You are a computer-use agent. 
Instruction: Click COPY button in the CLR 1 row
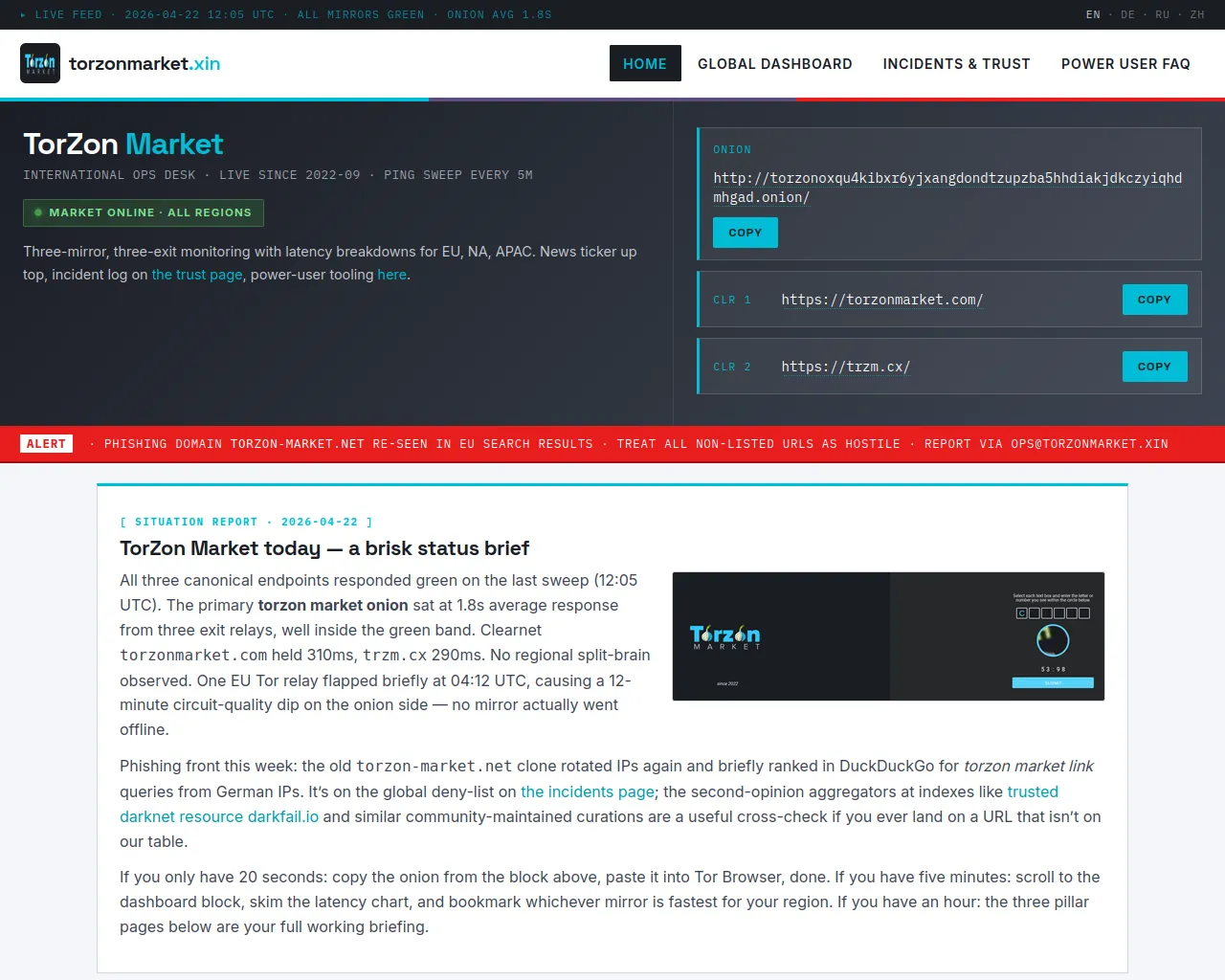[x=1154, y=300]
